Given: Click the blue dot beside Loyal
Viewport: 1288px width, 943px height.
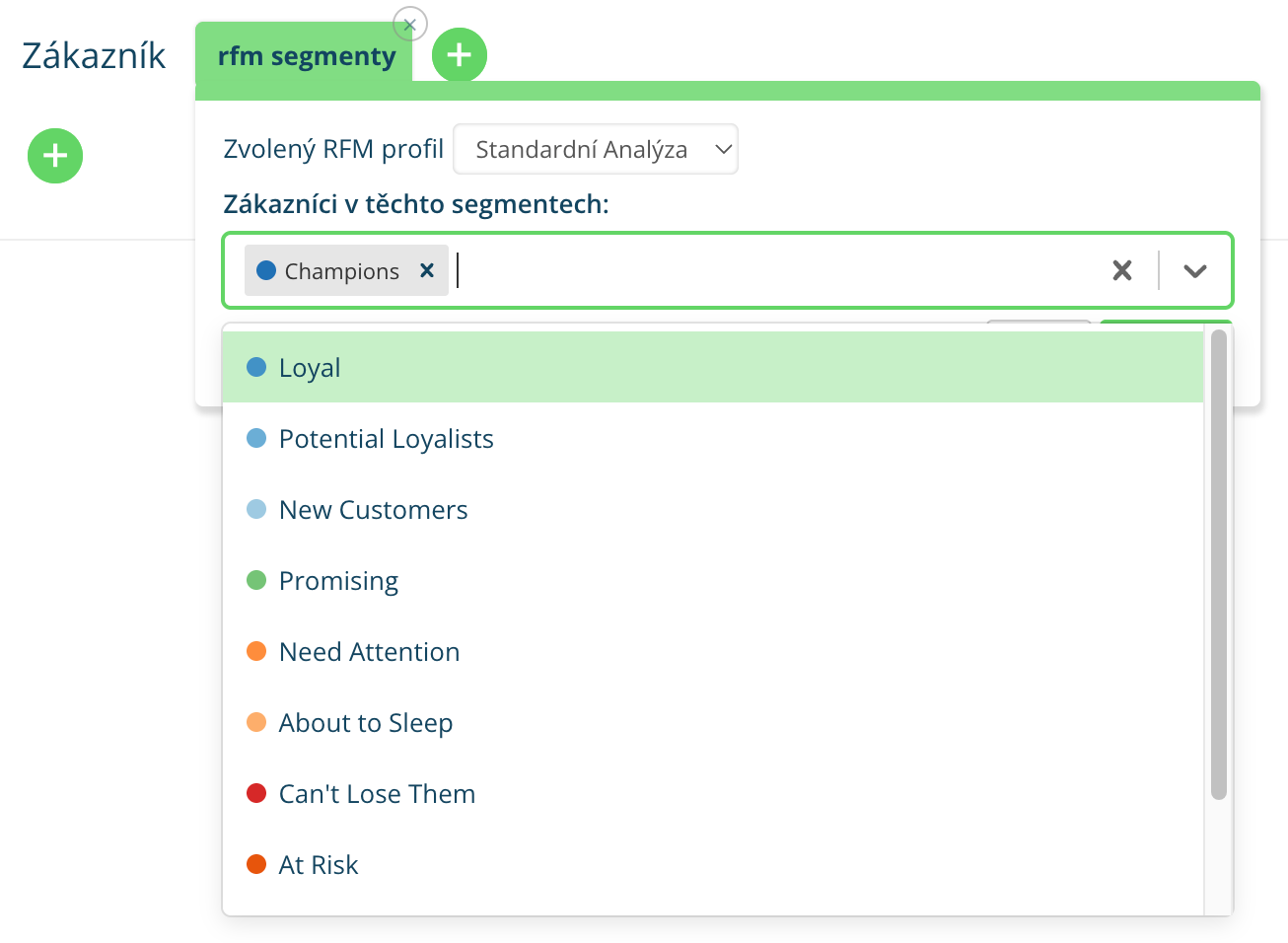Looking at the screenshot, I should [x=256, y=366].
